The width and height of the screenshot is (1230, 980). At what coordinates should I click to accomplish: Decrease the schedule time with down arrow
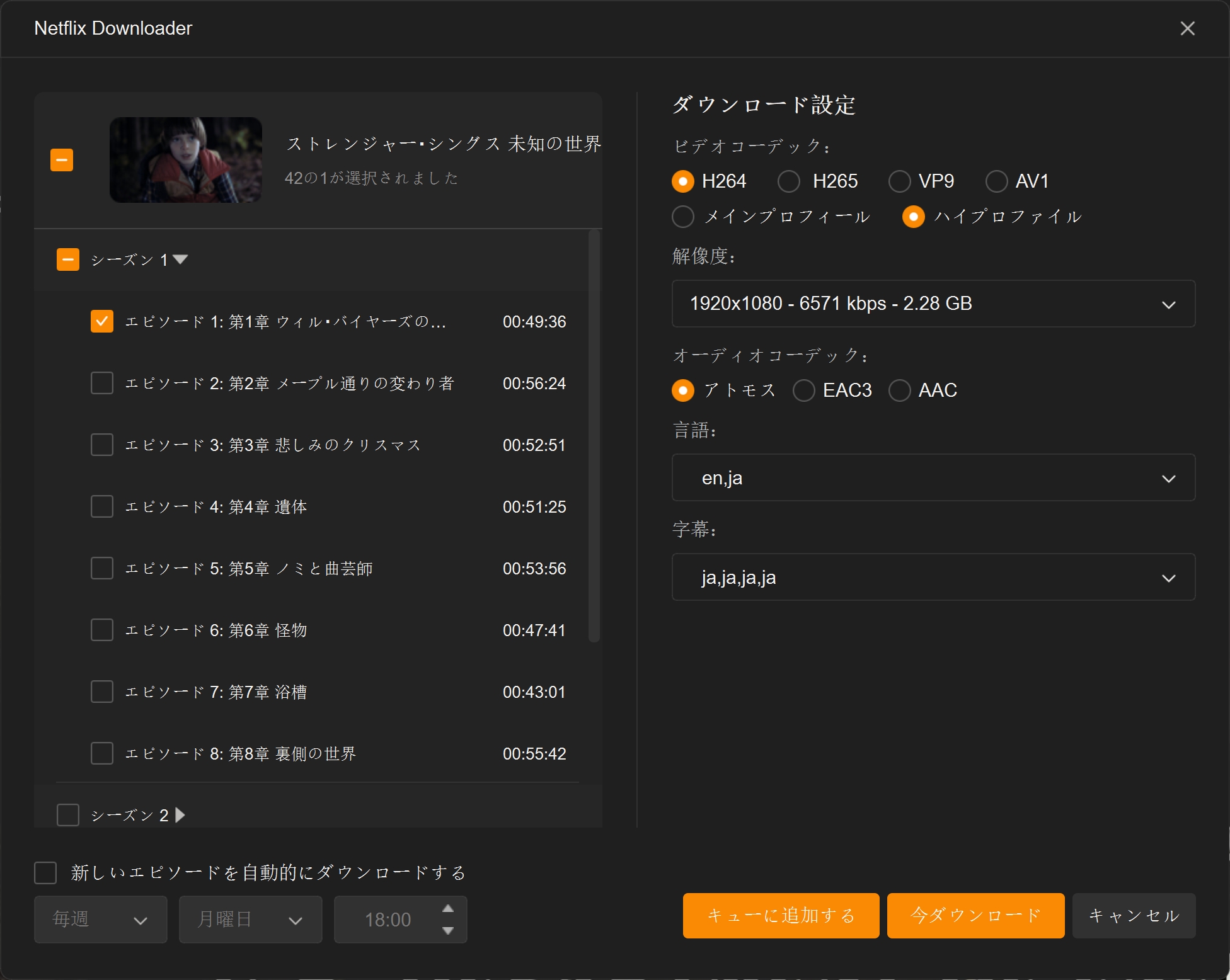click(x=448, y=930)
